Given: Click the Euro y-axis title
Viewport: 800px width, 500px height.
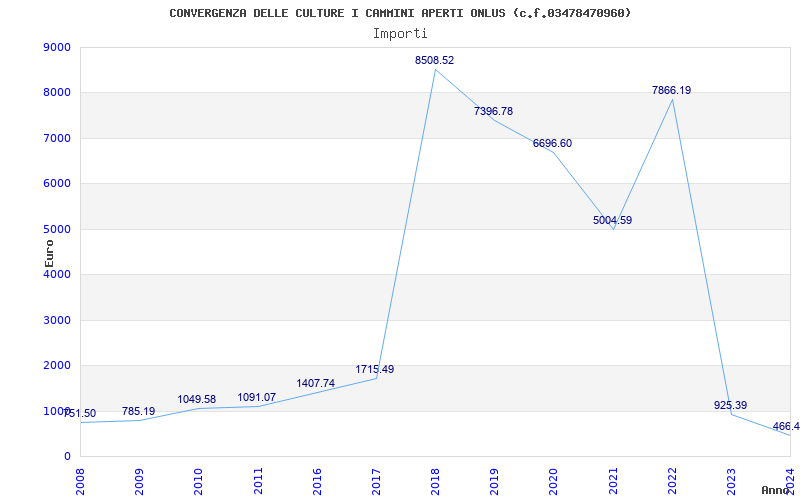Looking at the screenshot, I should pyautogui.click(x=49, y=253).
